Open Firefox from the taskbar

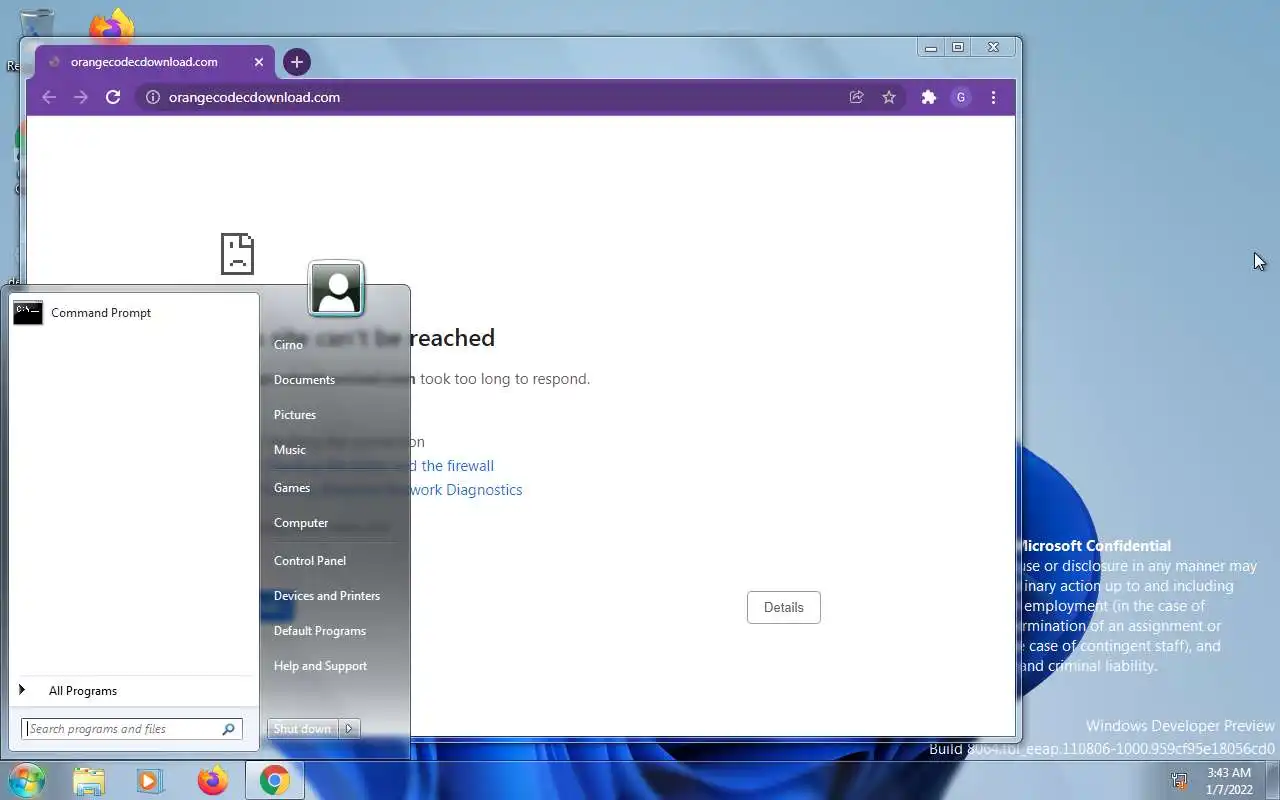tap(212, 780)
